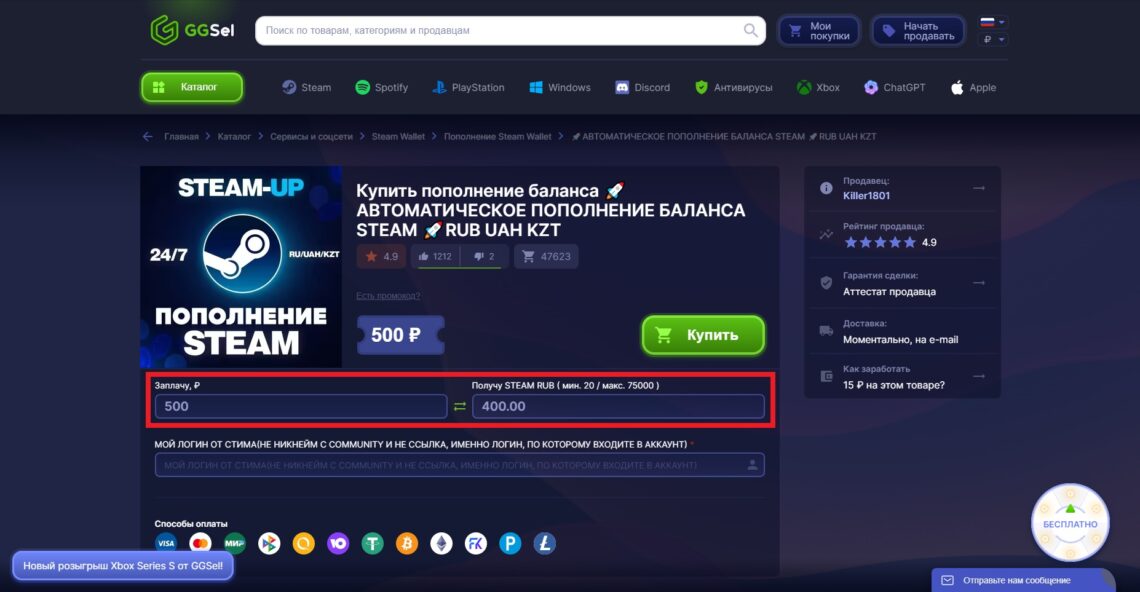Expand seller Killer1801 info arrow
The height and width of the screenshot is (592, 1140).
(979, 188)
